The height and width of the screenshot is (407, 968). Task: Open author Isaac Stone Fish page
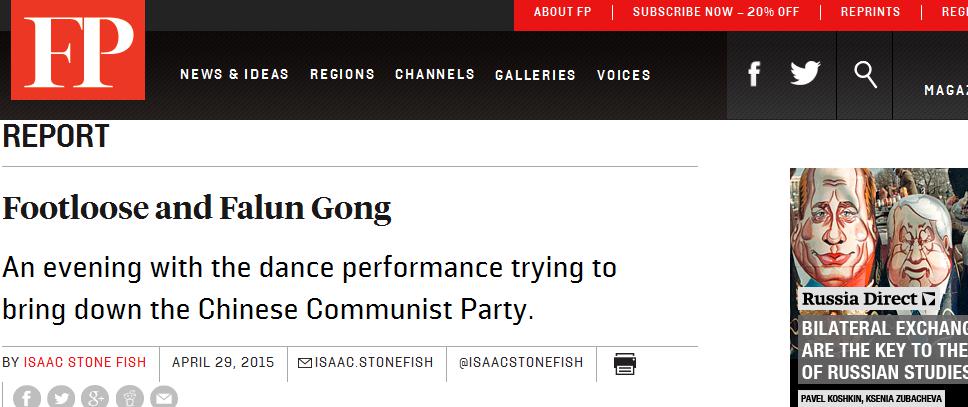85,363
